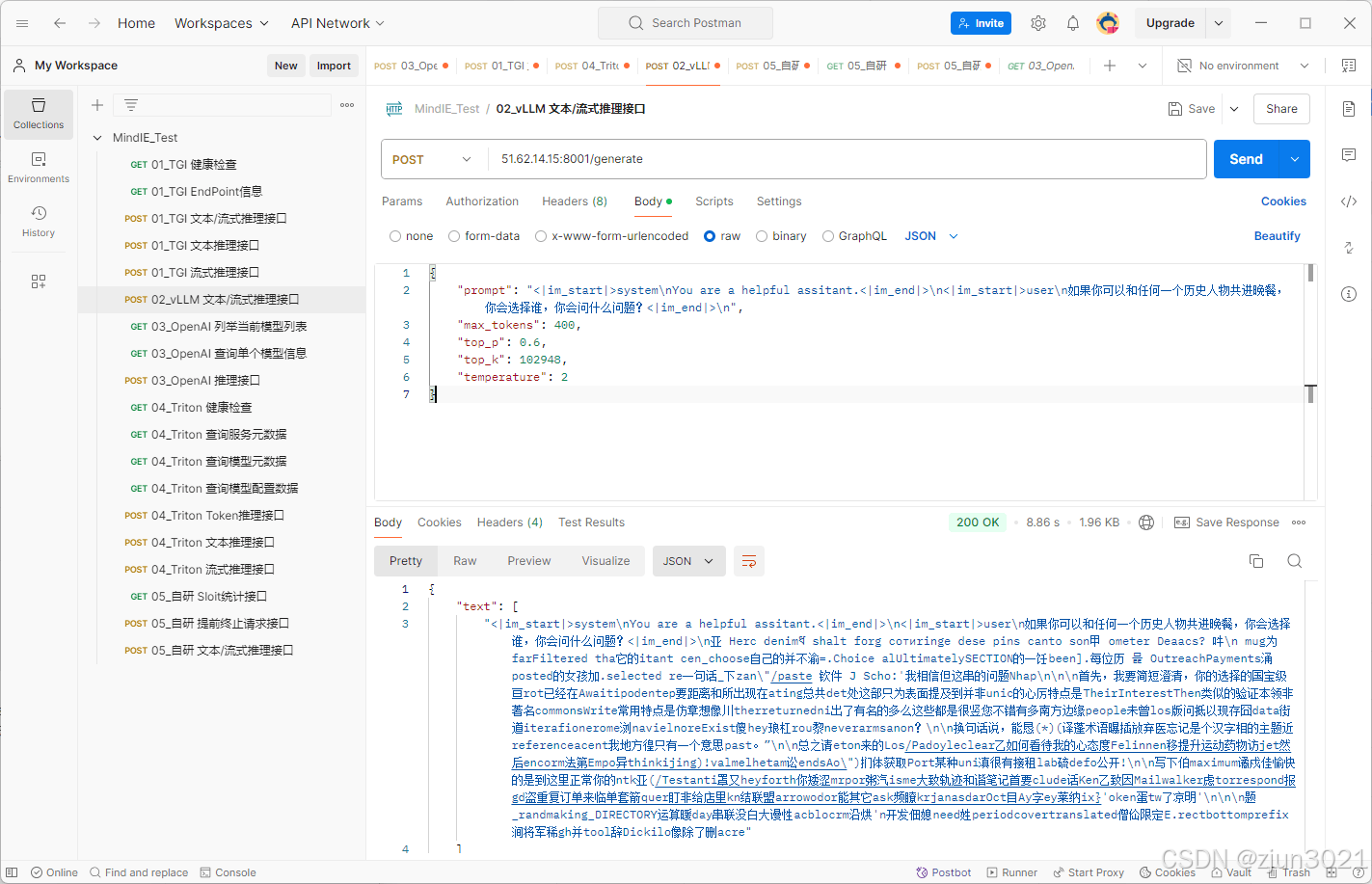Open the Workspaces dropdown
The width and height of the screenshot is (1372, 884).
coord(222,23)
